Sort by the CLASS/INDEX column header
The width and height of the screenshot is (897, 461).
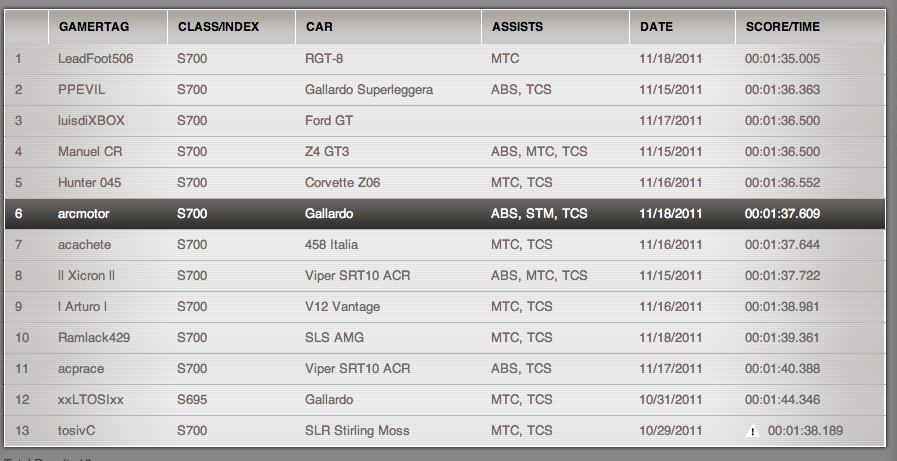pyautogui.click(x=218, y=27)
